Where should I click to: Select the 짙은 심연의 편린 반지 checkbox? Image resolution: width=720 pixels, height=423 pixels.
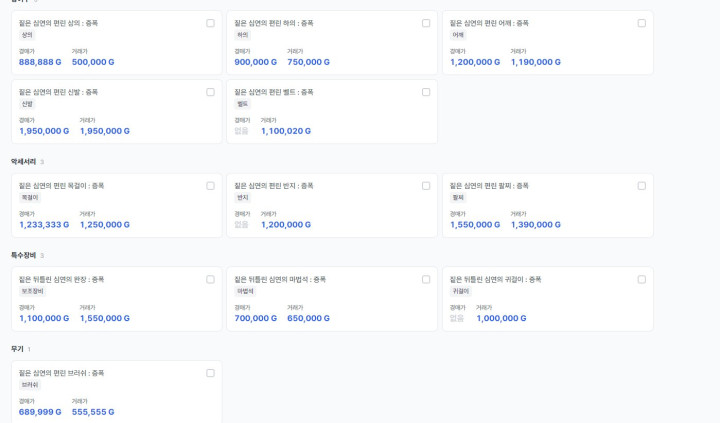[x=426, y=186]
